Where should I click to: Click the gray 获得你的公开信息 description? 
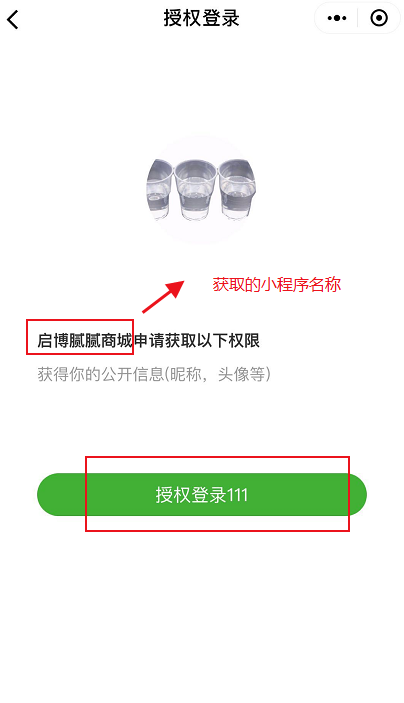click(x=154, y=374)
